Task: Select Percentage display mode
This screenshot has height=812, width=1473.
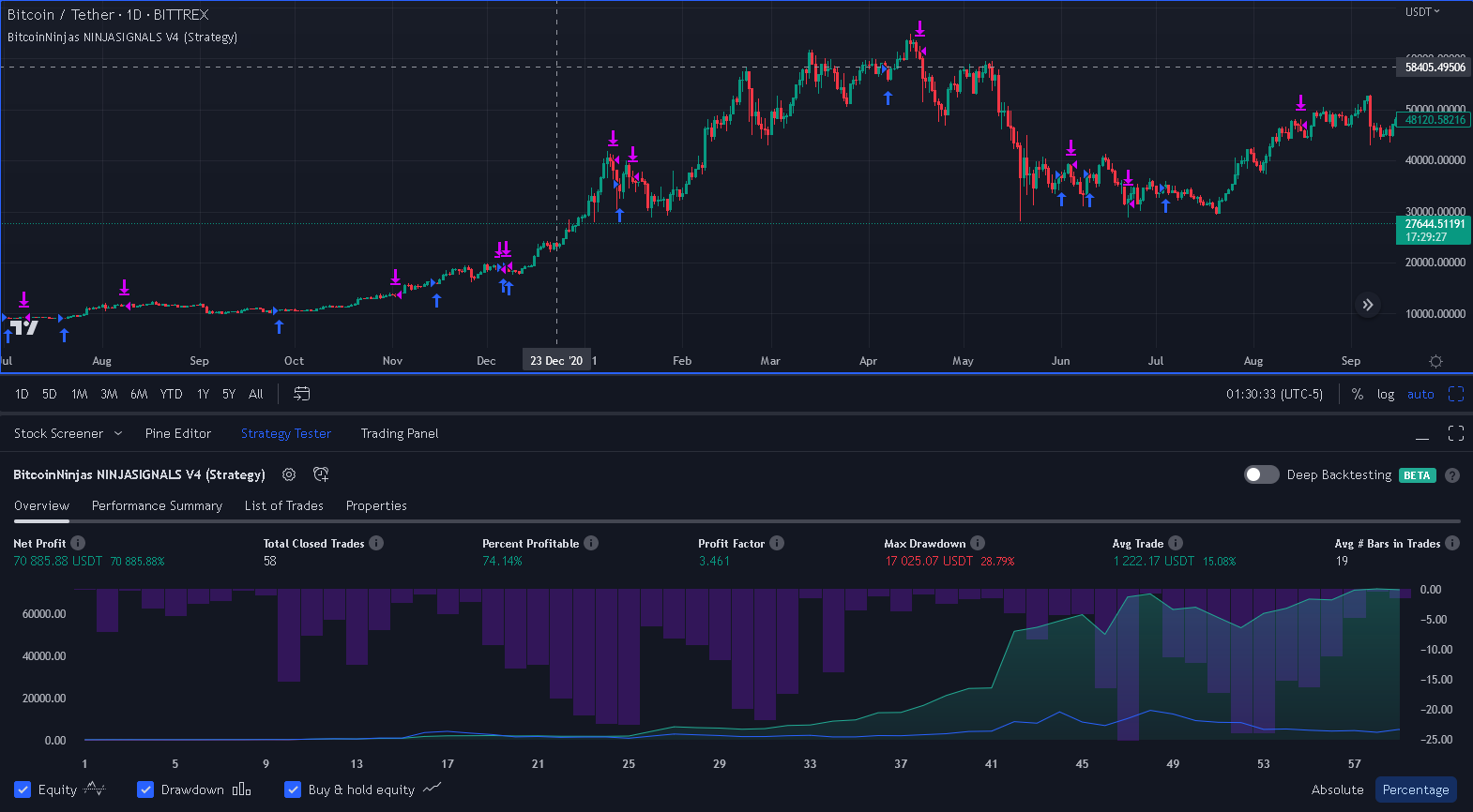Action: pos(1416,789)
